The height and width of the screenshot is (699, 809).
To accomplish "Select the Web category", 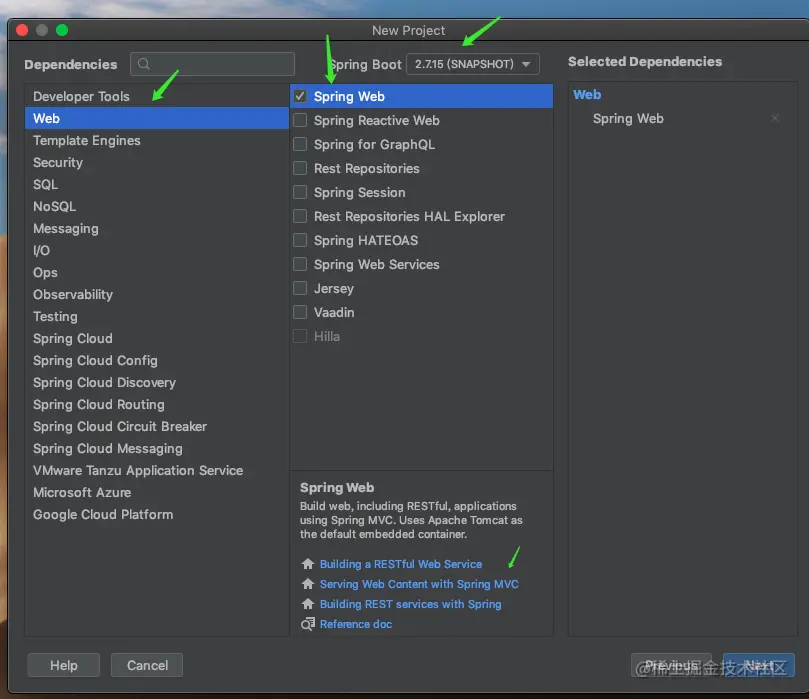I will 157,118.
